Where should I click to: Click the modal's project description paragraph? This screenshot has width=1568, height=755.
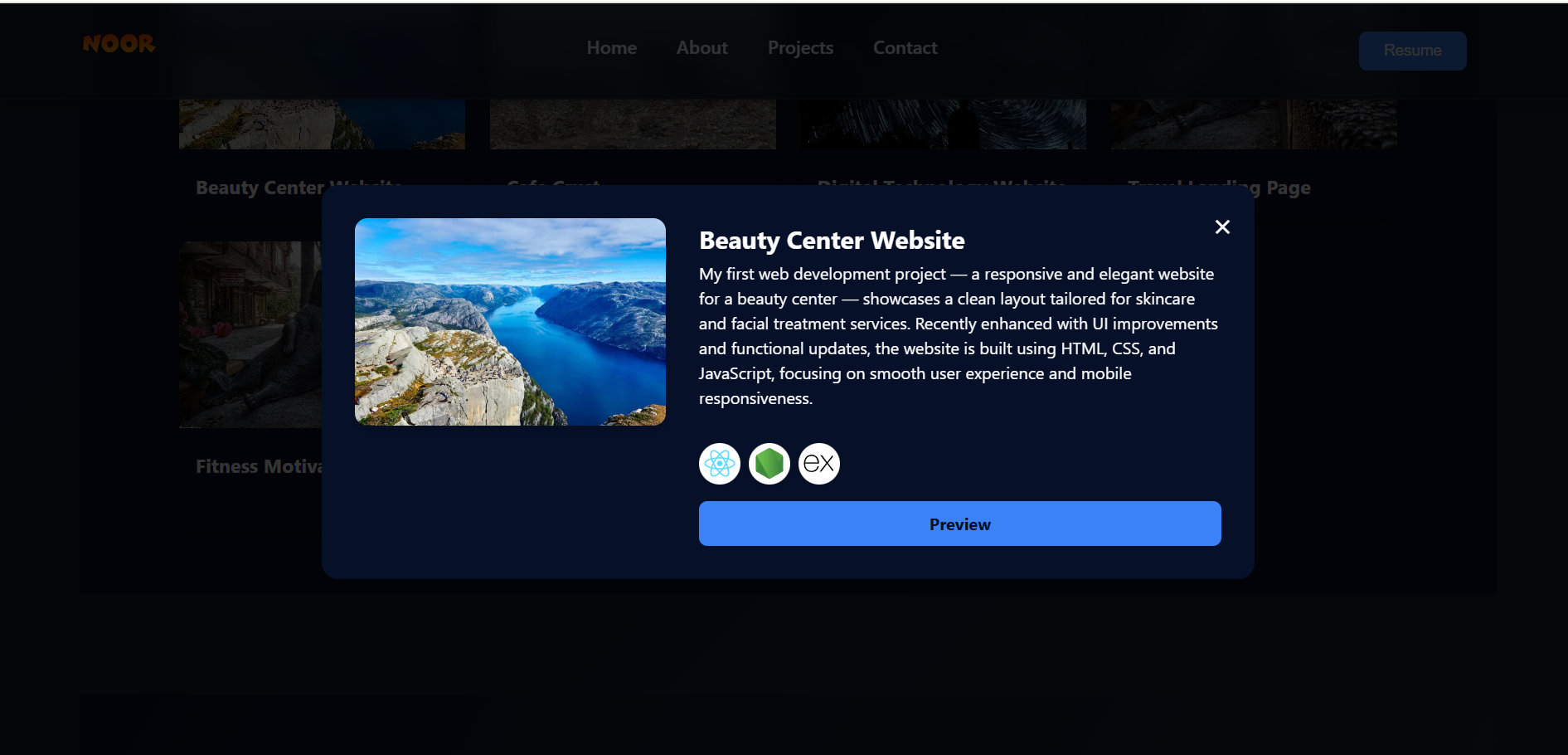tap(959, 336)
